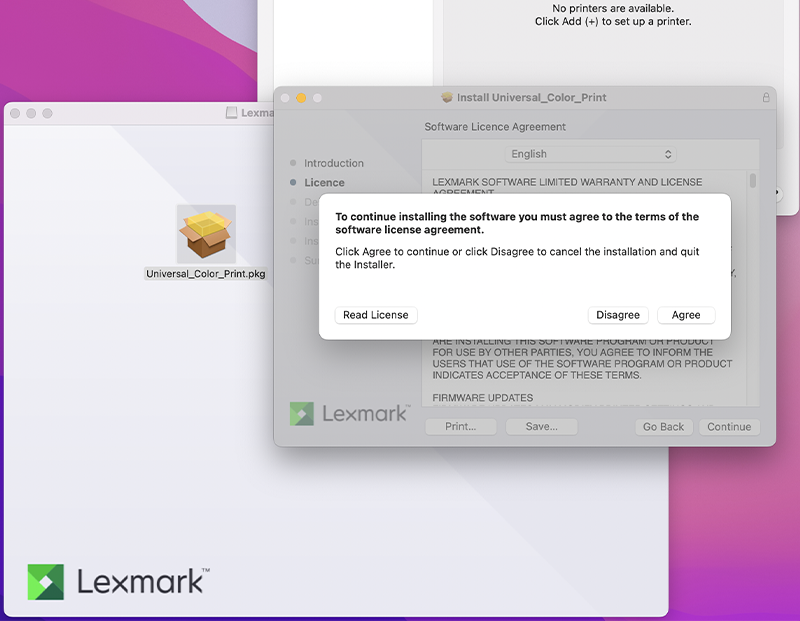800x621 pixels.
Task: Click Go Back in the installer window
Action: [x=663, y=427]
